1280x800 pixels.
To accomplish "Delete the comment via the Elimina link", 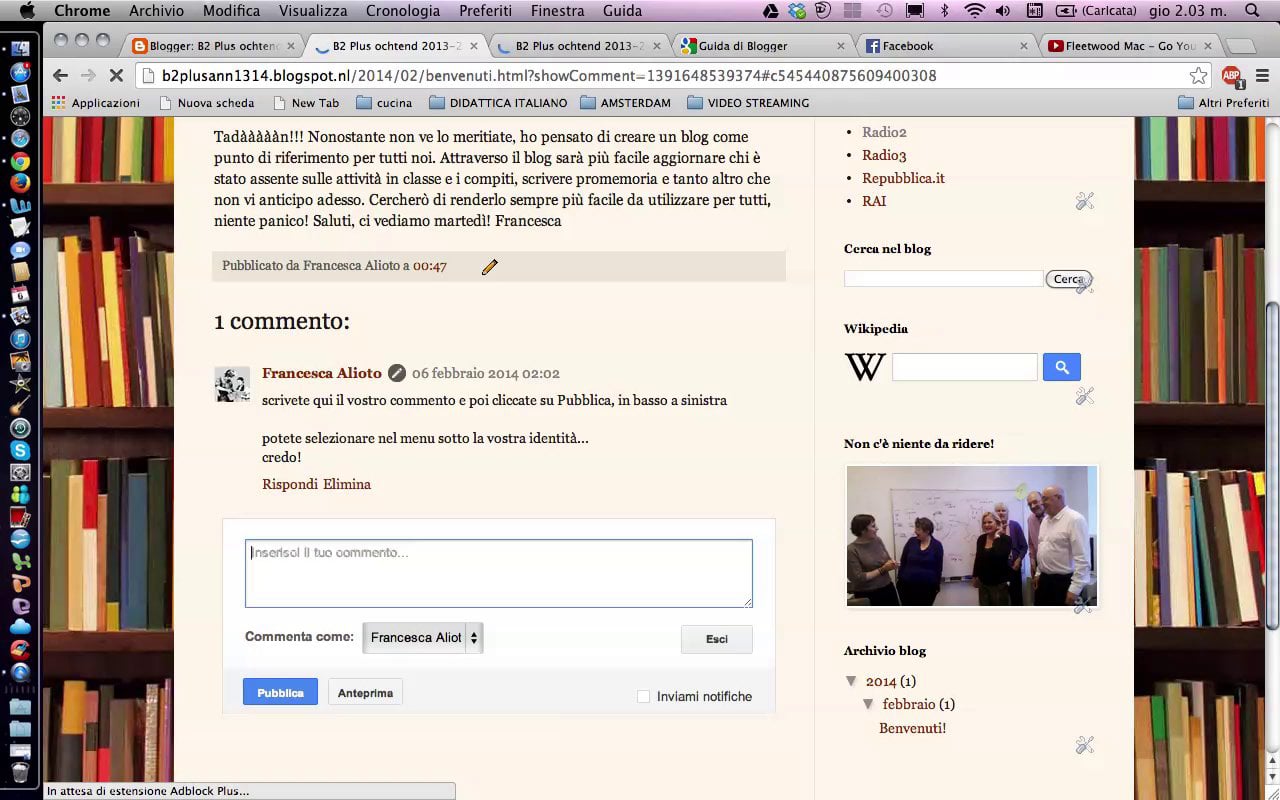I will (x=347, y=484).
